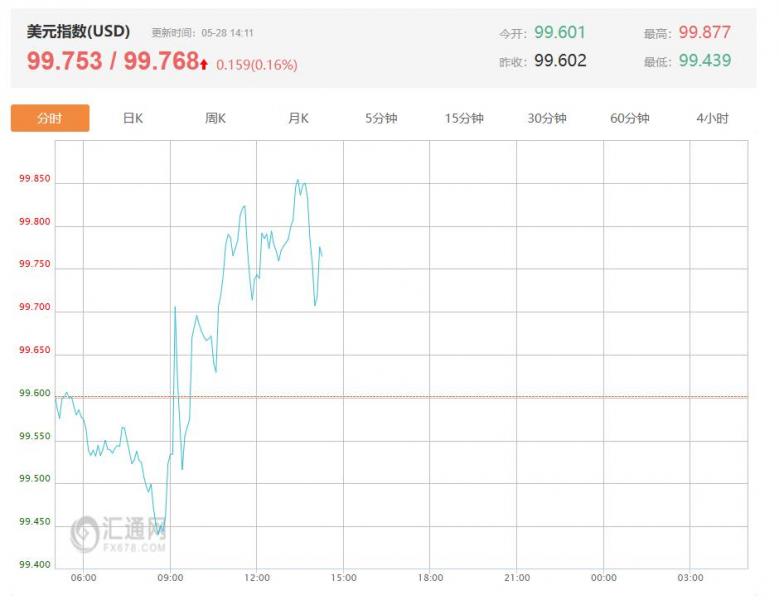
Task: Select the 分时 chart tab
Action: point(50,118)
